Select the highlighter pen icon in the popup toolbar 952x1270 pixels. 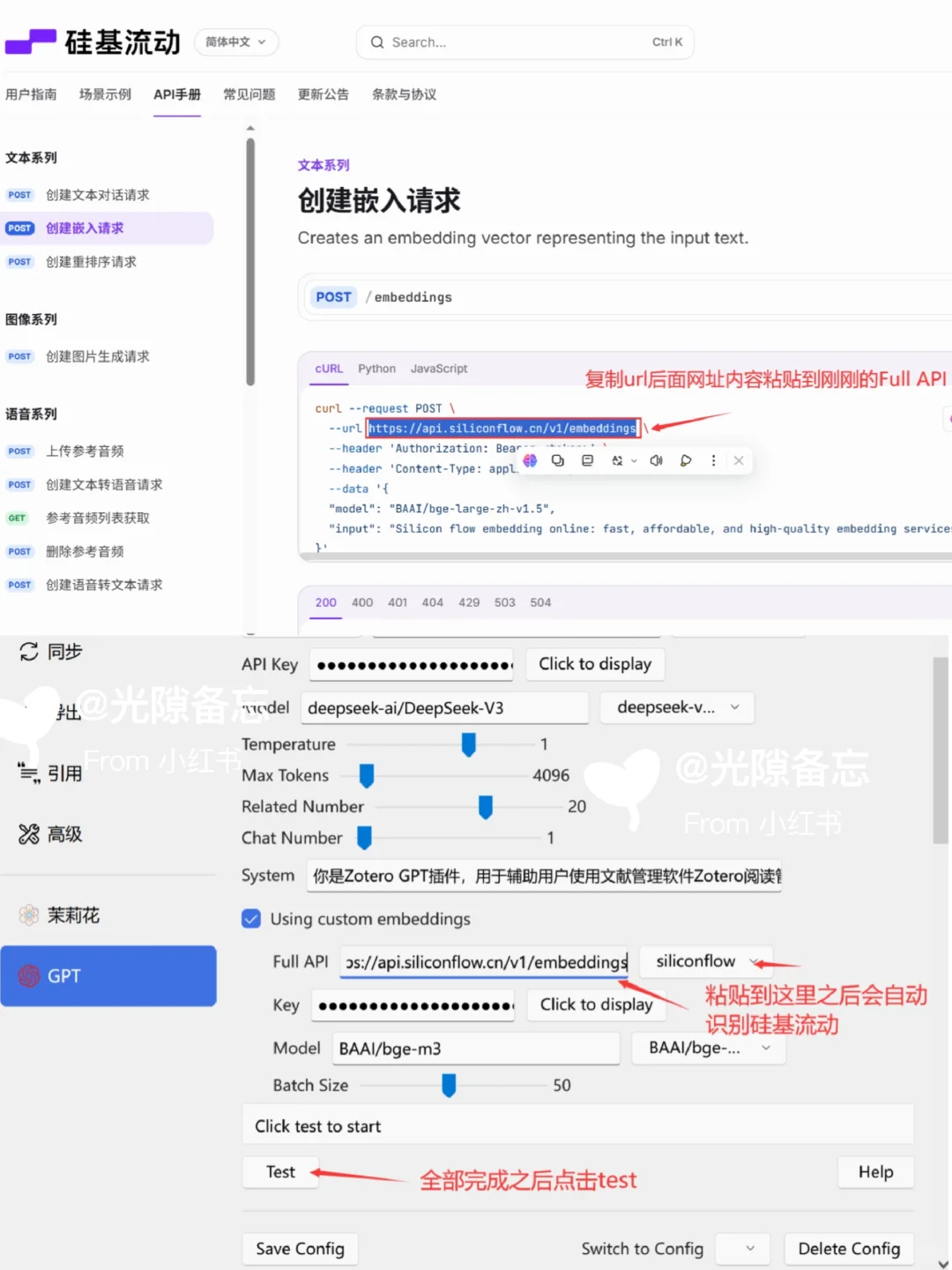(x=686, y=460)
